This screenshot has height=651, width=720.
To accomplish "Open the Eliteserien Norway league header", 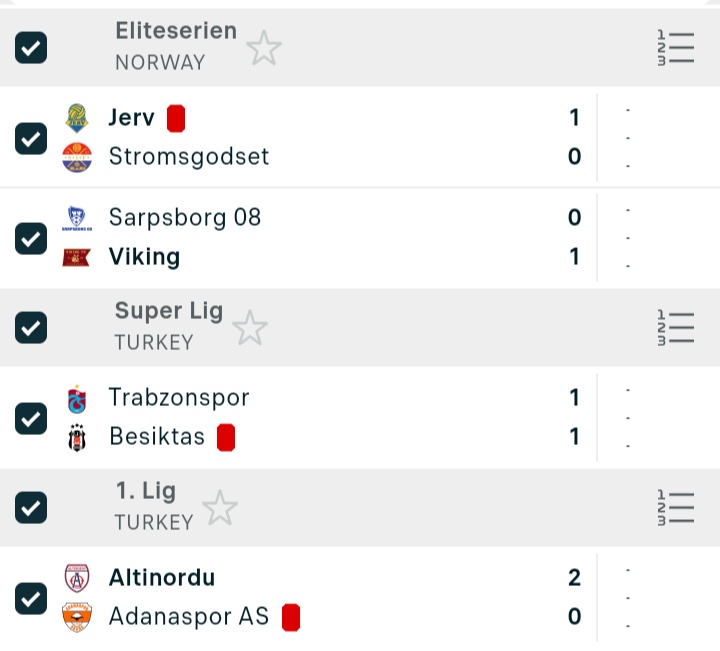I will (x=175, y=46).
